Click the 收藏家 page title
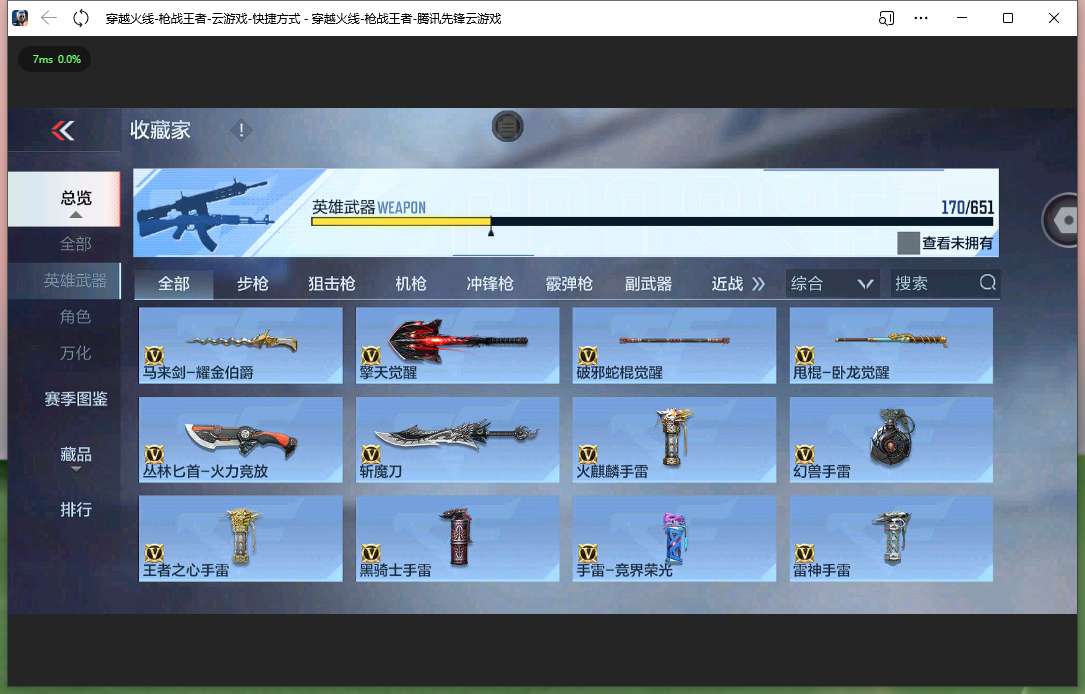The height and width of the screenshot is (694, 1085). (x=161, y=130)
